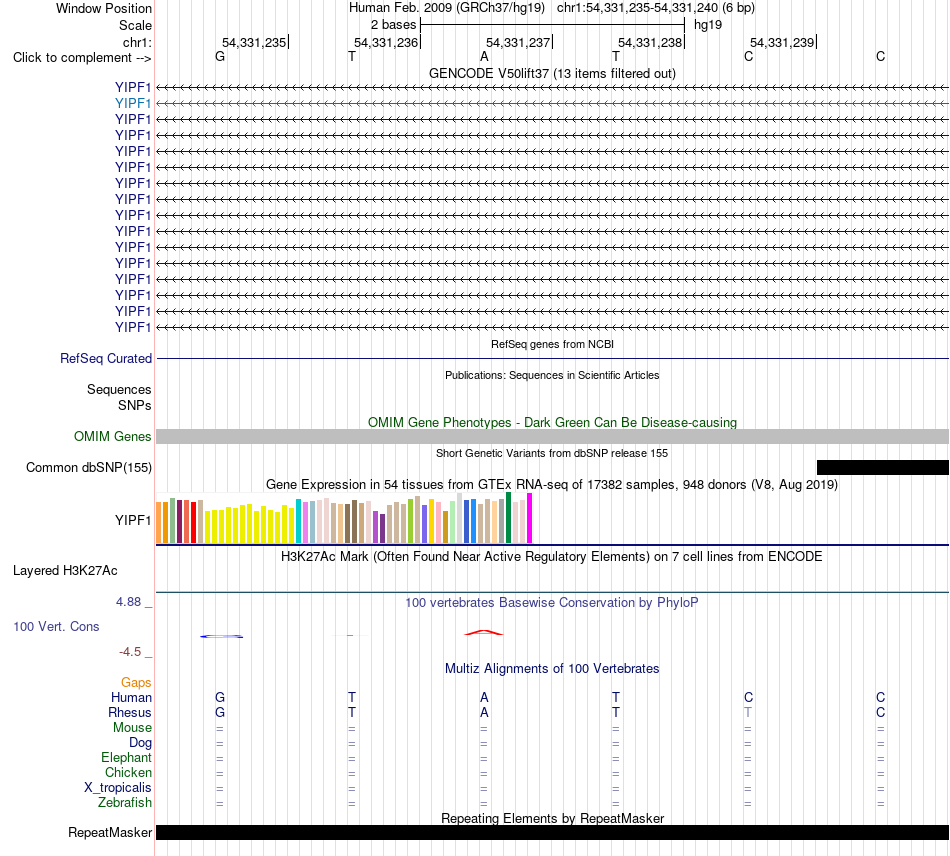Screen dimensions: 950x856
Task: Open '100 vertebrates Basewise Conservation by PhyloP' title
Action: (552, 602)
